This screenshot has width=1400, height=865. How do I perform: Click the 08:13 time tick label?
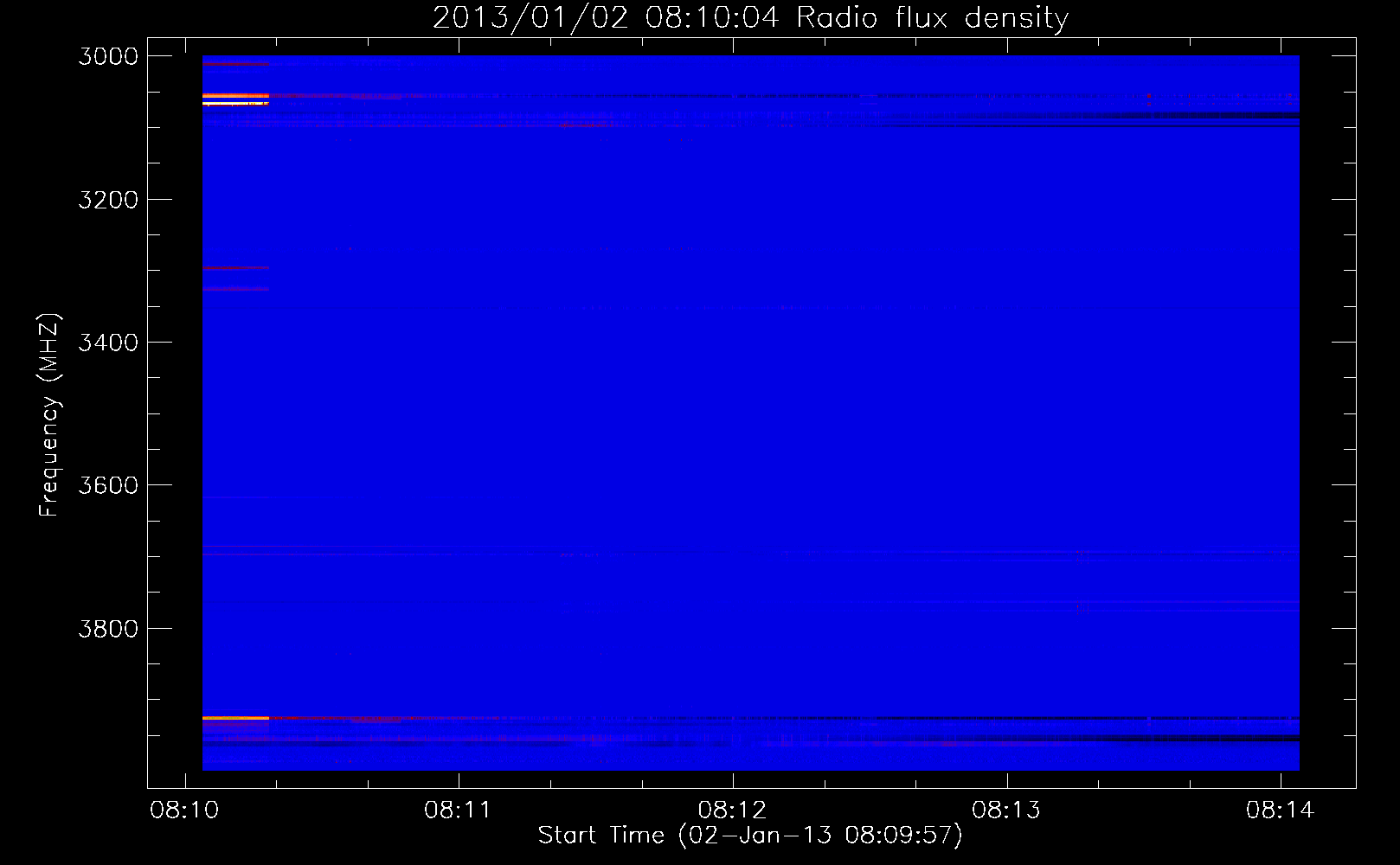coord(1006,811)
